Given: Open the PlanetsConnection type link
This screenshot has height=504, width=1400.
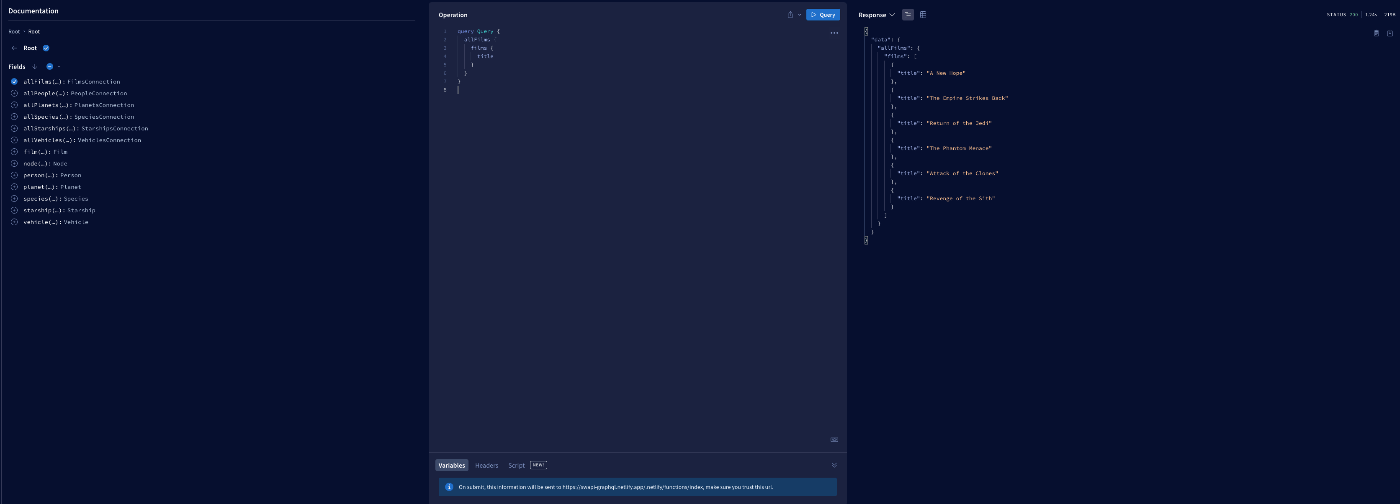Looking at the screenshot, I should (x=104, y=105).
